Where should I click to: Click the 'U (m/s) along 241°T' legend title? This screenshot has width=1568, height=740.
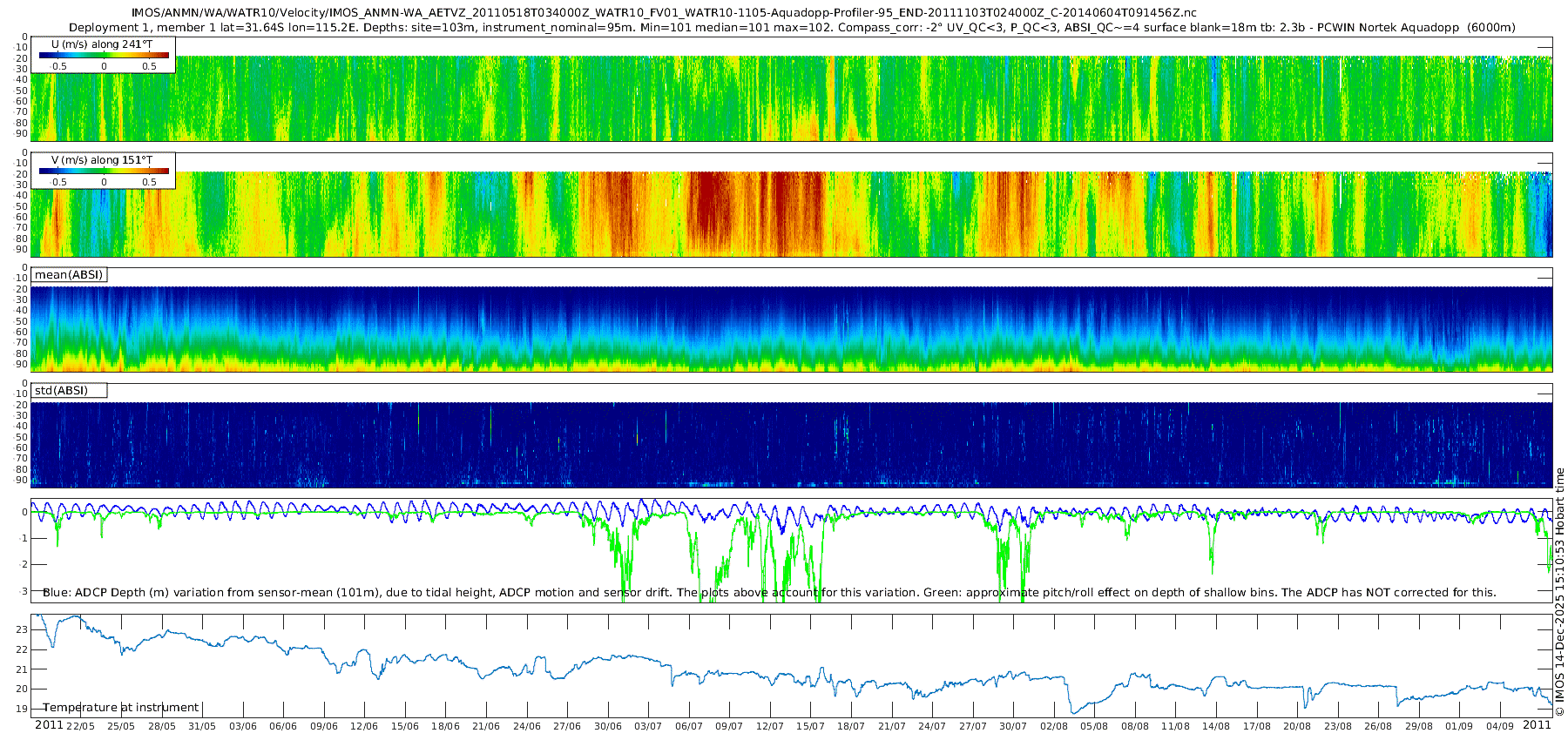[102, 44]
